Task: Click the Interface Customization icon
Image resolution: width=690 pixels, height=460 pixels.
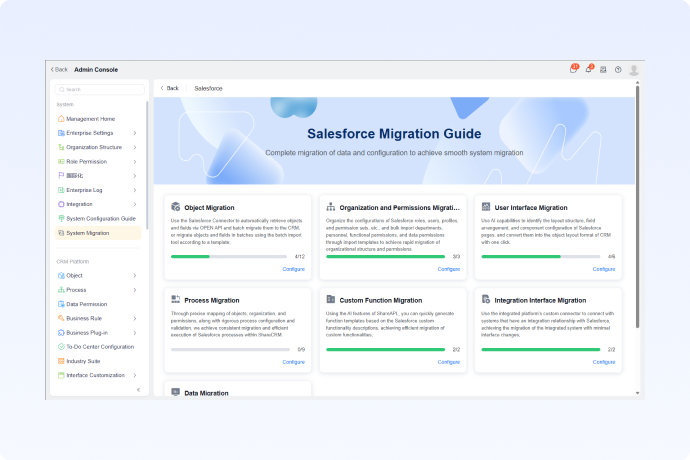Action: 61,375
